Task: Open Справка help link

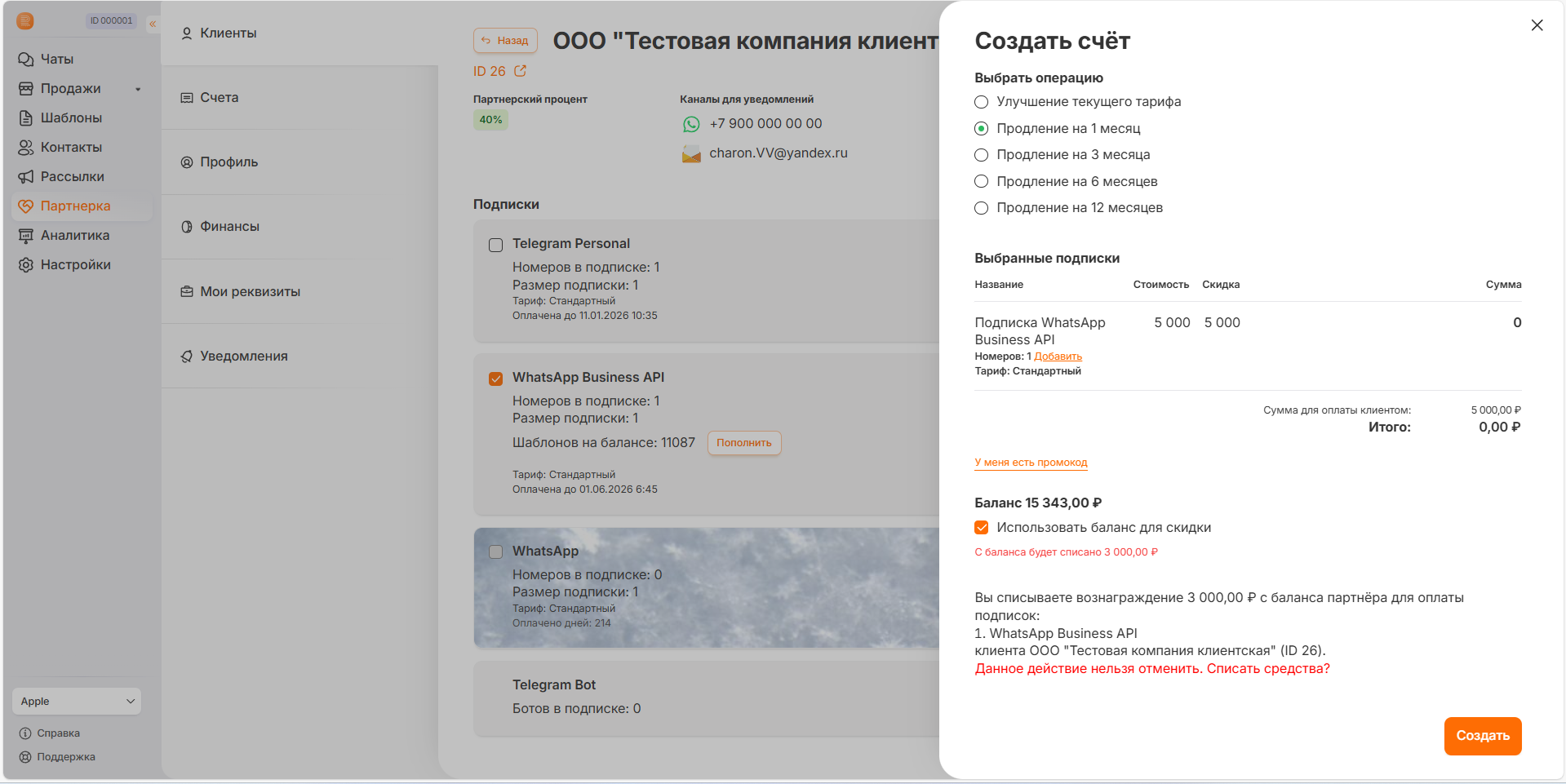Action: click(x=59, y=733)
